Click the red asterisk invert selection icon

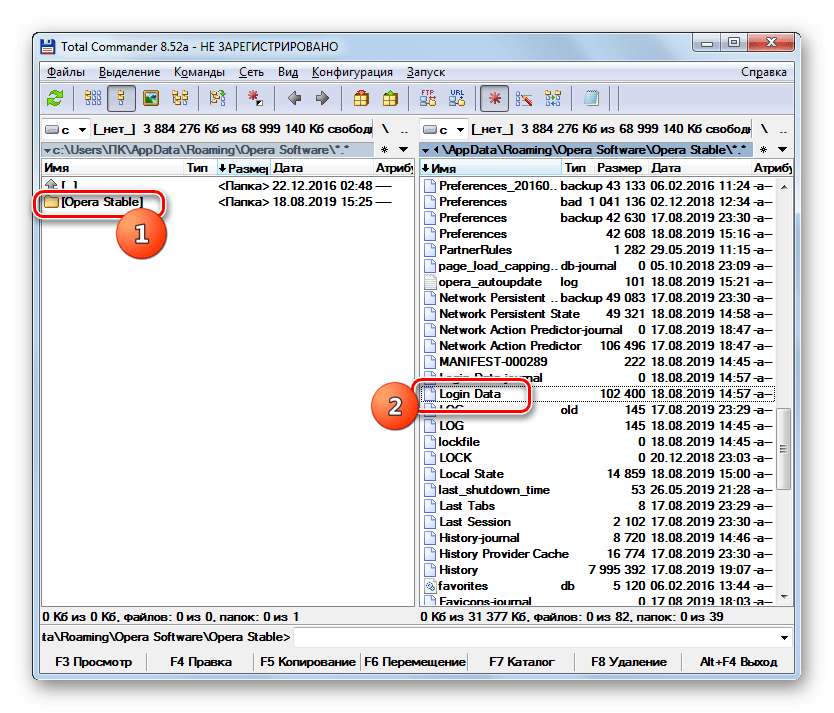tap(494, 98)
